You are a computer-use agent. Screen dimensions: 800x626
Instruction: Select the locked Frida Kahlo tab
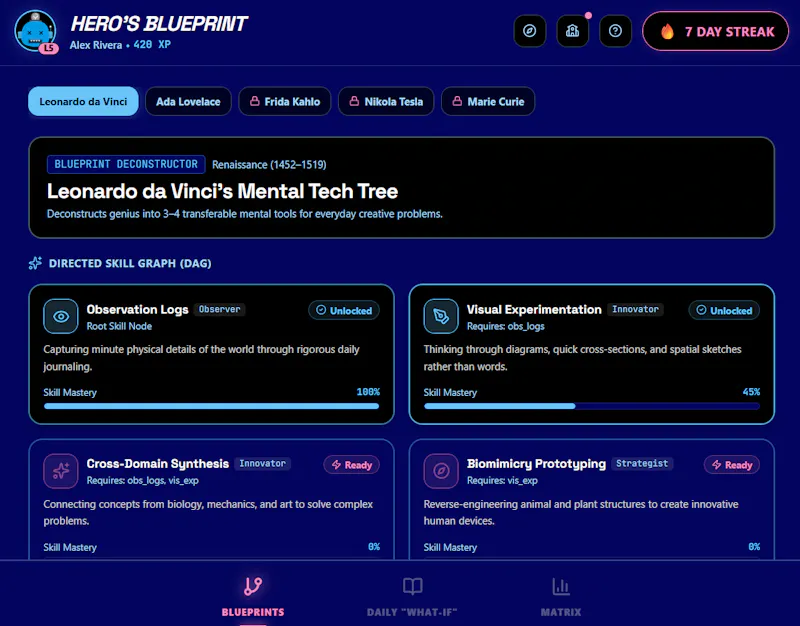285,102
